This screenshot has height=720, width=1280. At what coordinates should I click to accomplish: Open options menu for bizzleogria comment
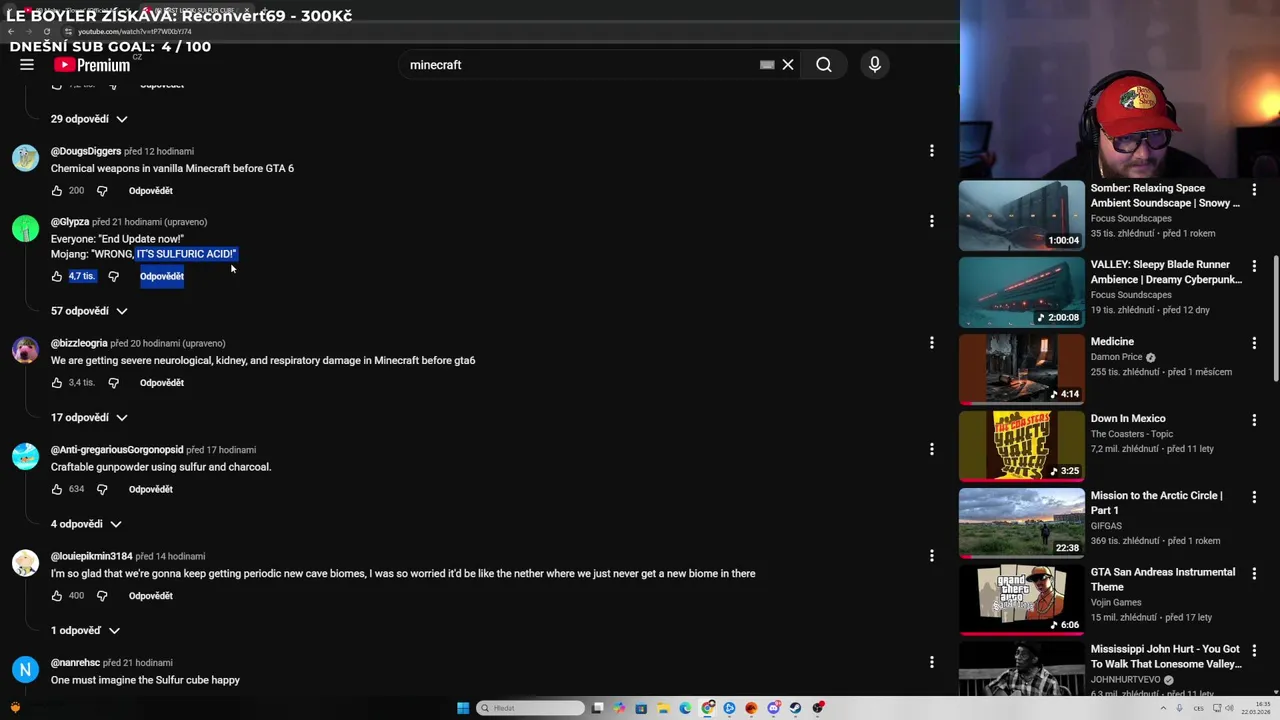pos(932,343)
